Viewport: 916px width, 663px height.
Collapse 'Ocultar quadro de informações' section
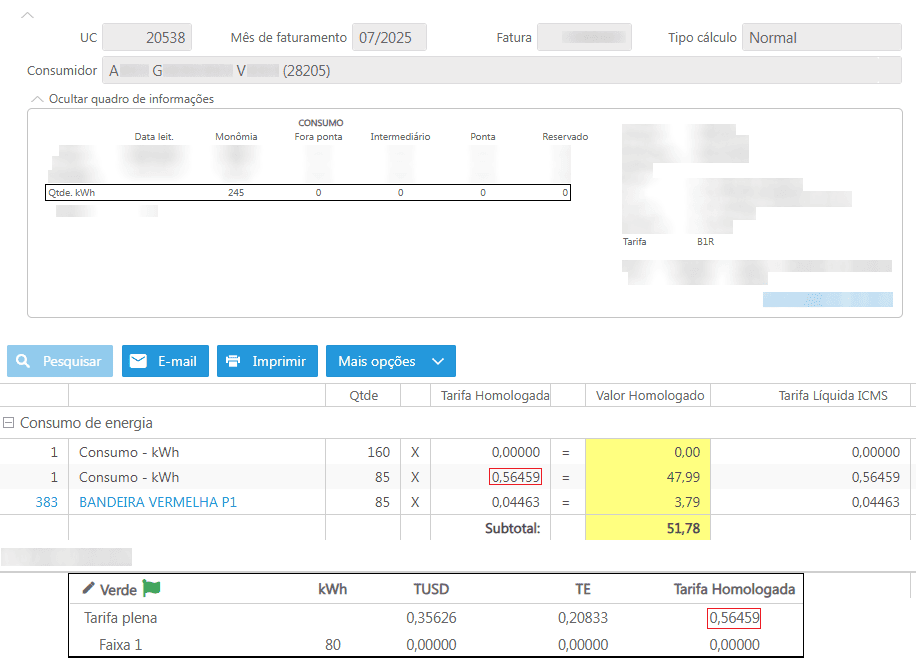(37, 99)
